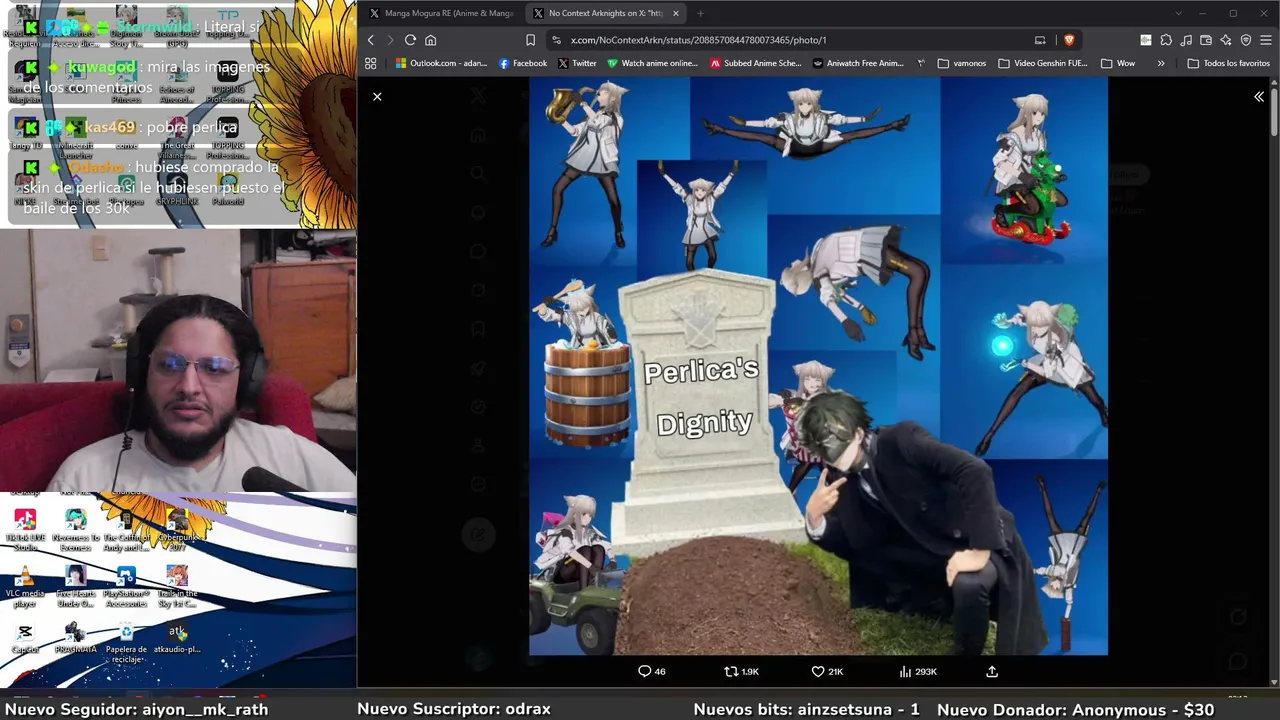Screen dimensions: 1280x720
Task: Close the No Context Arknights tab
Action: coord(676,13)
